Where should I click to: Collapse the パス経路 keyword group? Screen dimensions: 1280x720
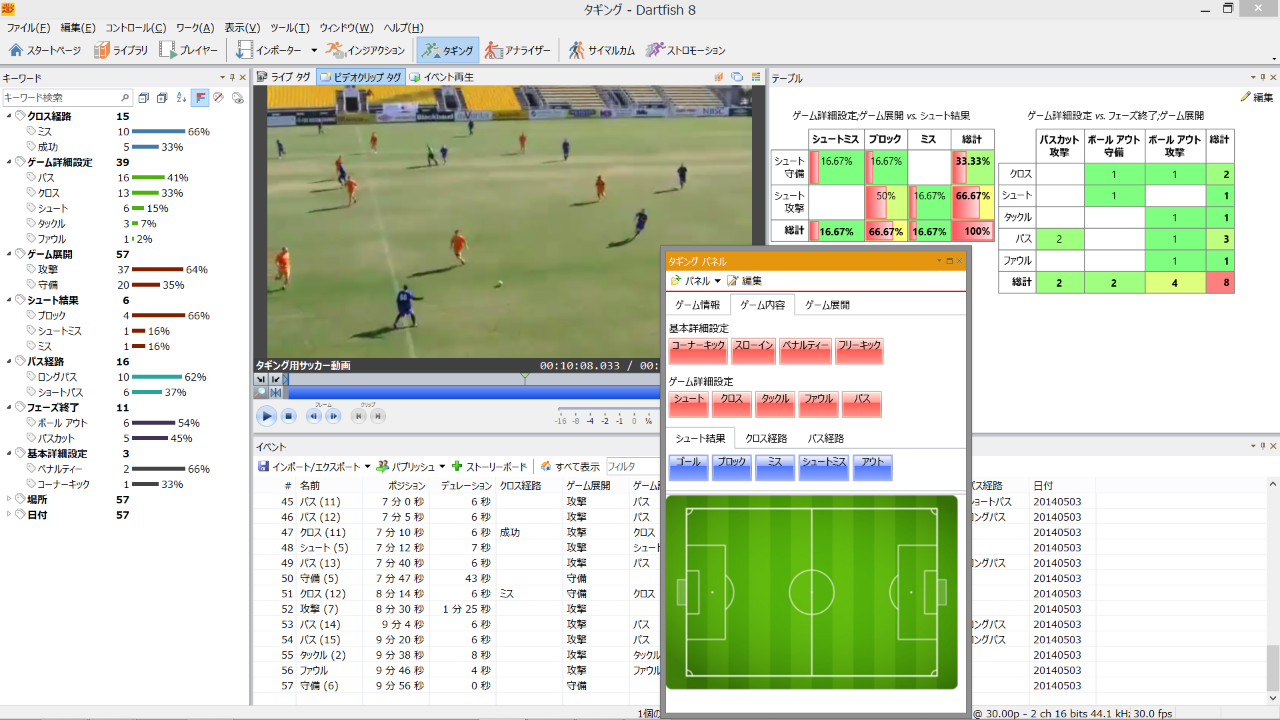click(x=9, y=361)
